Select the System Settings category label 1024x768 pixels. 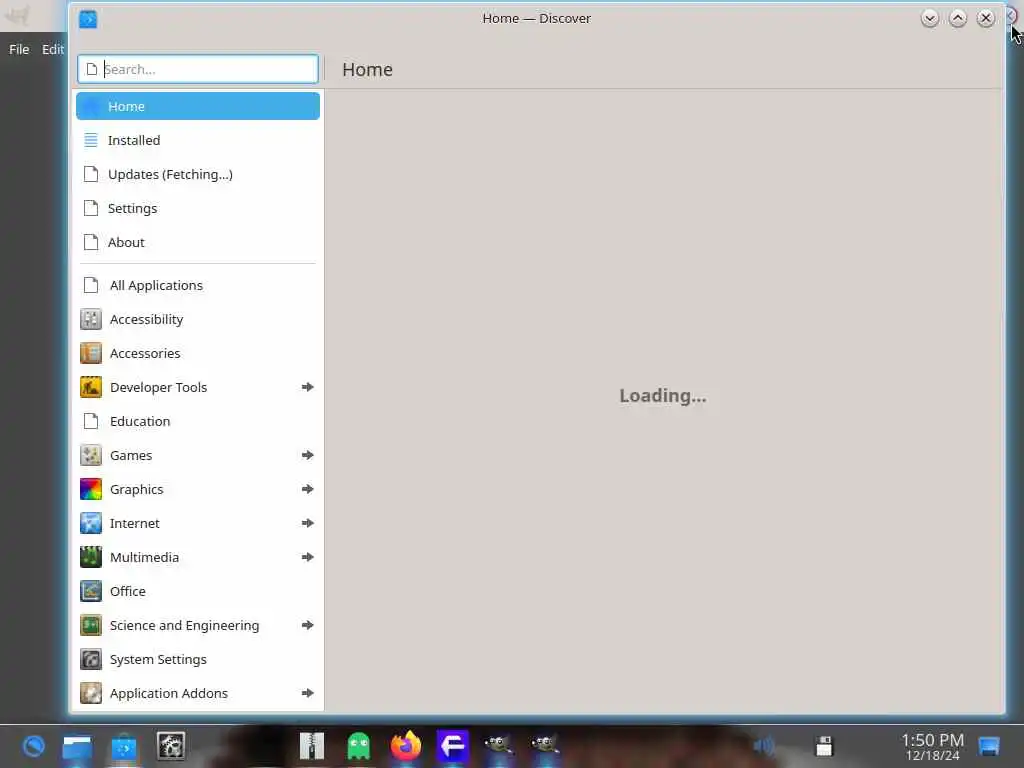158,660
